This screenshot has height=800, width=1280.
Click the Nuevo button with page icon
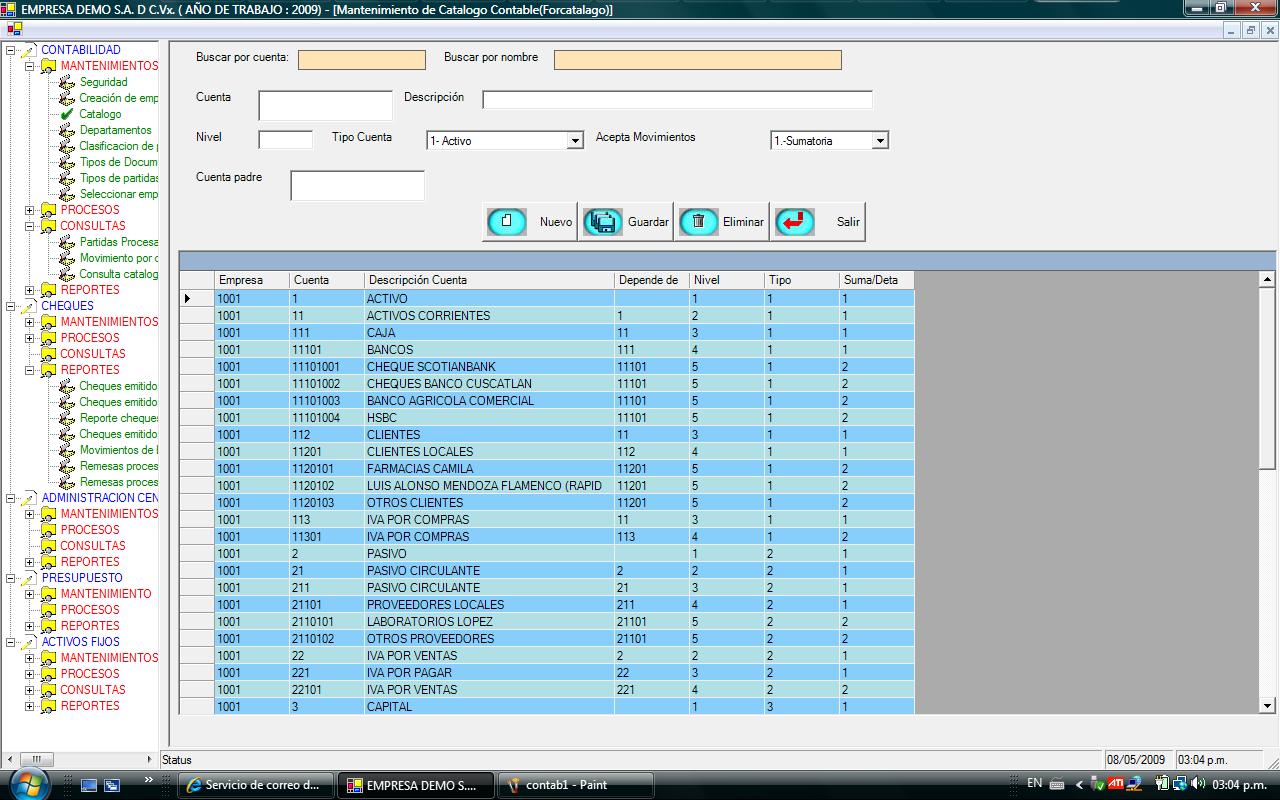(530, 222)
